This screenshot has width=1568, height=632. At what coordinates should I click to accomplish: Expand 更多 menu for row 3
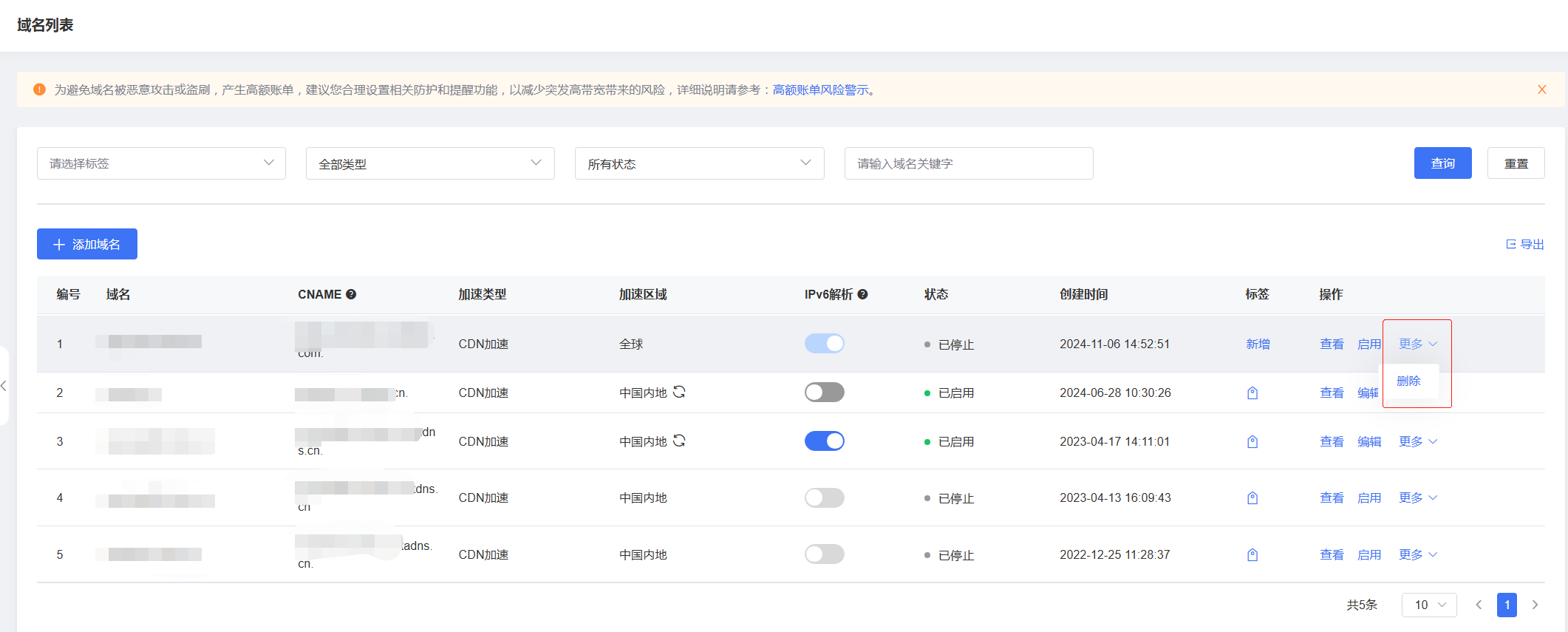[1418, 441]
